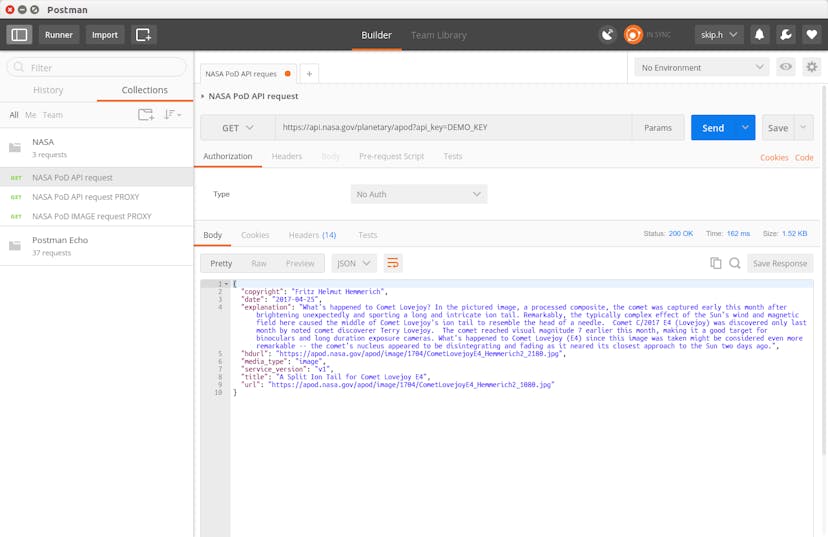Select NASA PoD API request PROXY
The width and height of the screenshot is (828, 537).
click(x=97, y=197)
